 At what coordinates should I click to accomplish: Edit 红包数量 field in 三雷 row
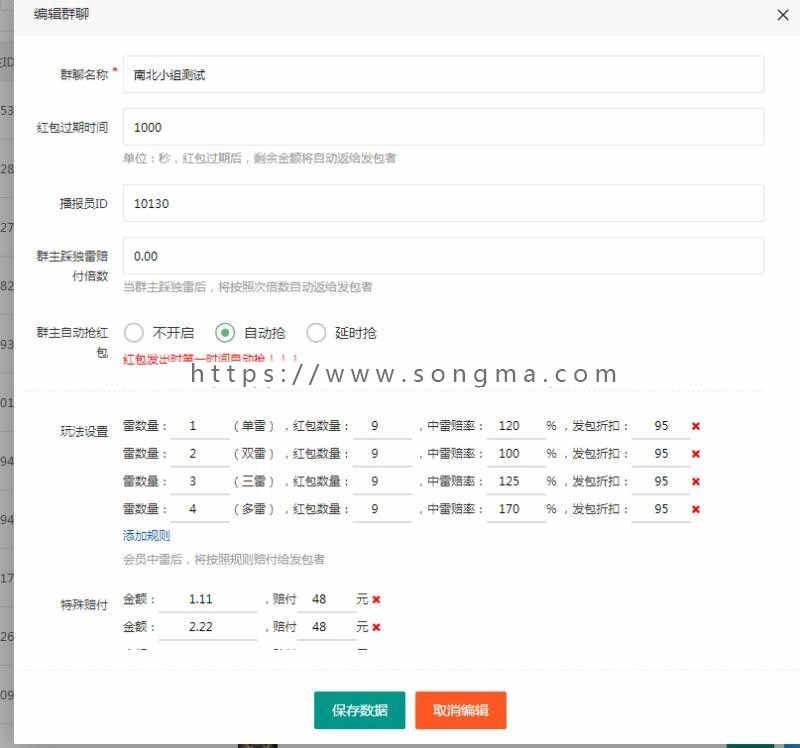pyautogui.click(x=382, y=481)
